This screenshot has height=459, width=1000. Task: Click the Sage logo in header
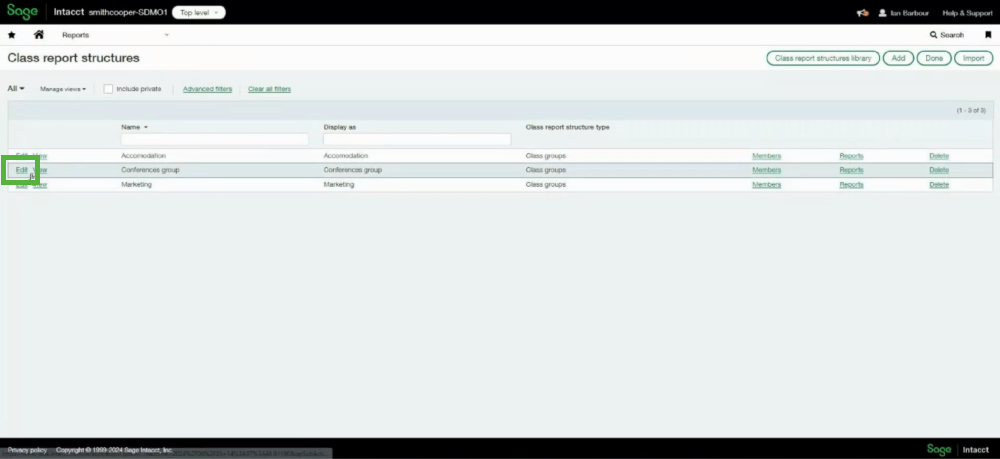click(x=22, y=12)
